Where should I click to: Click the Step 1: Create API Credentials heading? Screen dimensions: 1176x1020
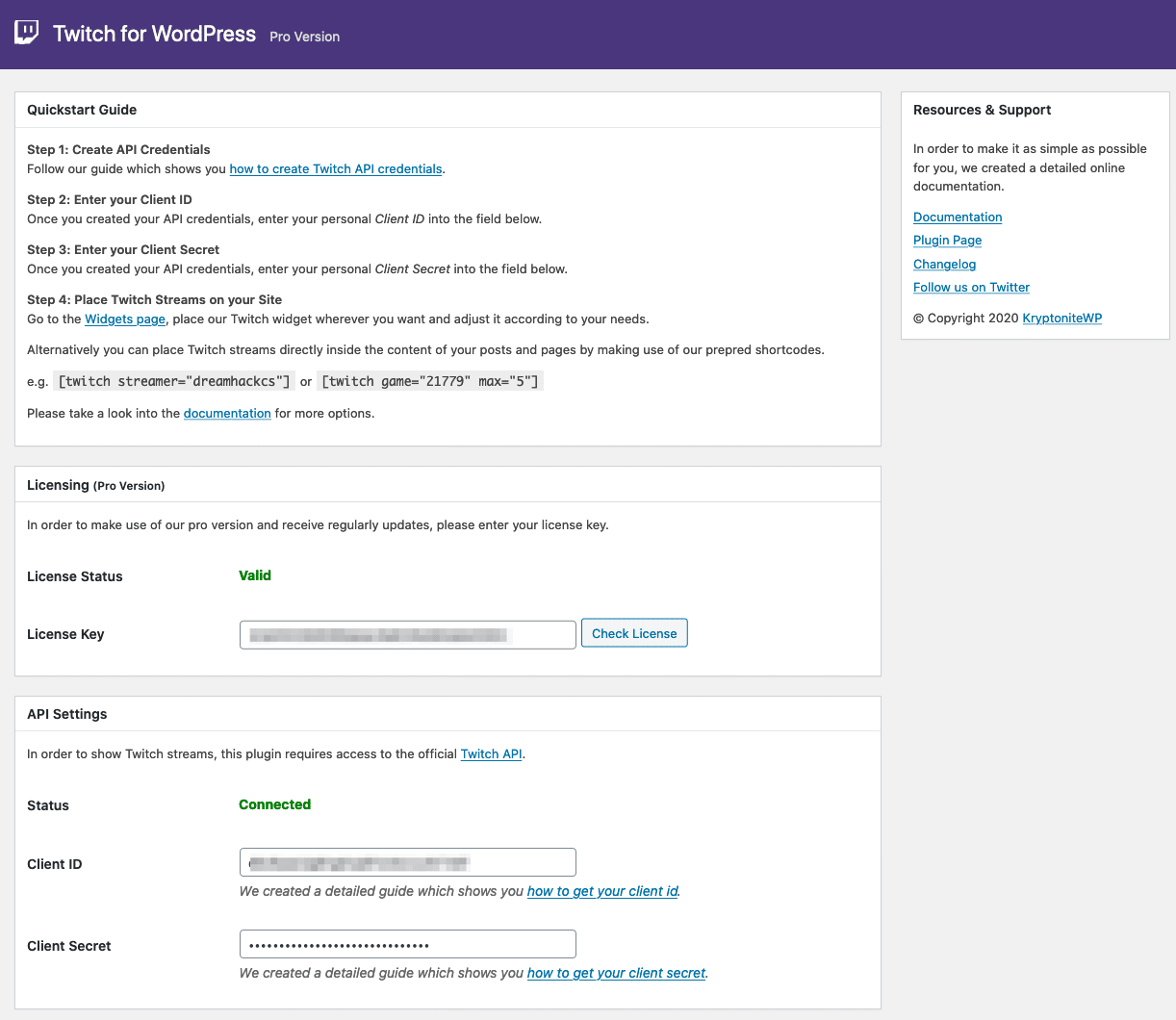[x=118, y=149]
